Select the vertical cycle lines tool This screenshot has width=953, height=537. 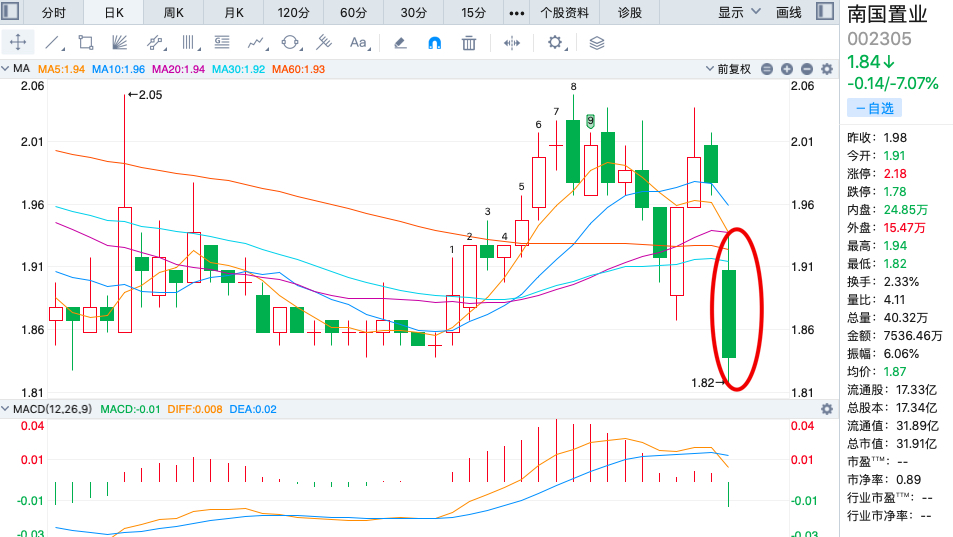click(190, 43)
